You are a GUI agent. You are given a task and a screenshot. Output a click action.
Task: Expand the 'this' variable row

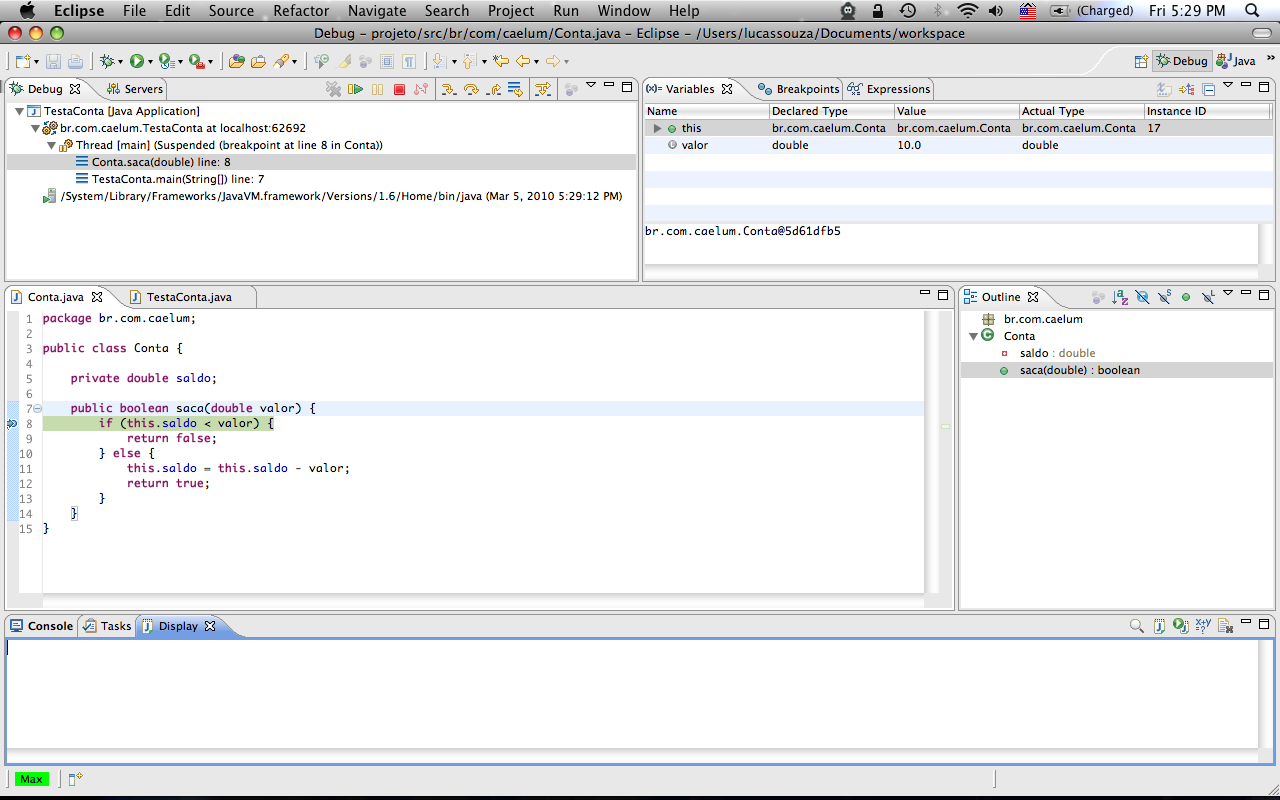click(657, 128)
